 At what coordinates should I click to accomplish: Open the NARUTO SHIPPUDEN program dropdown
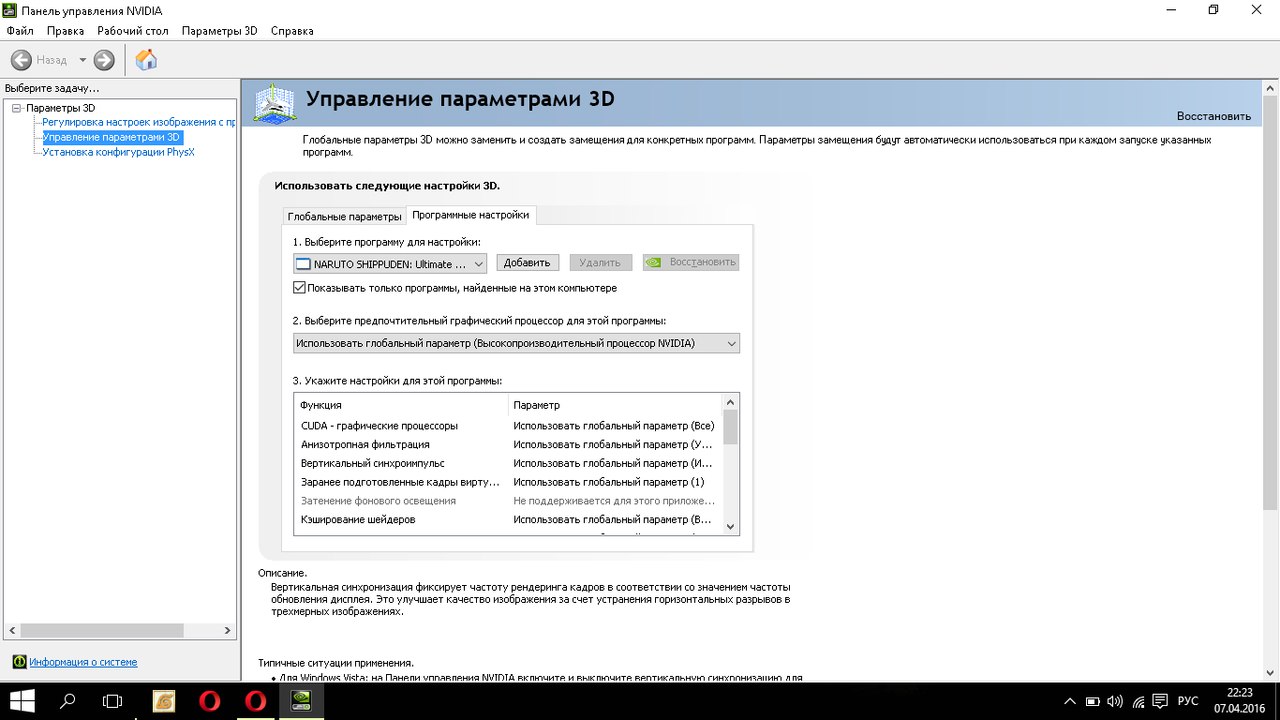click(x=390, y=263)
